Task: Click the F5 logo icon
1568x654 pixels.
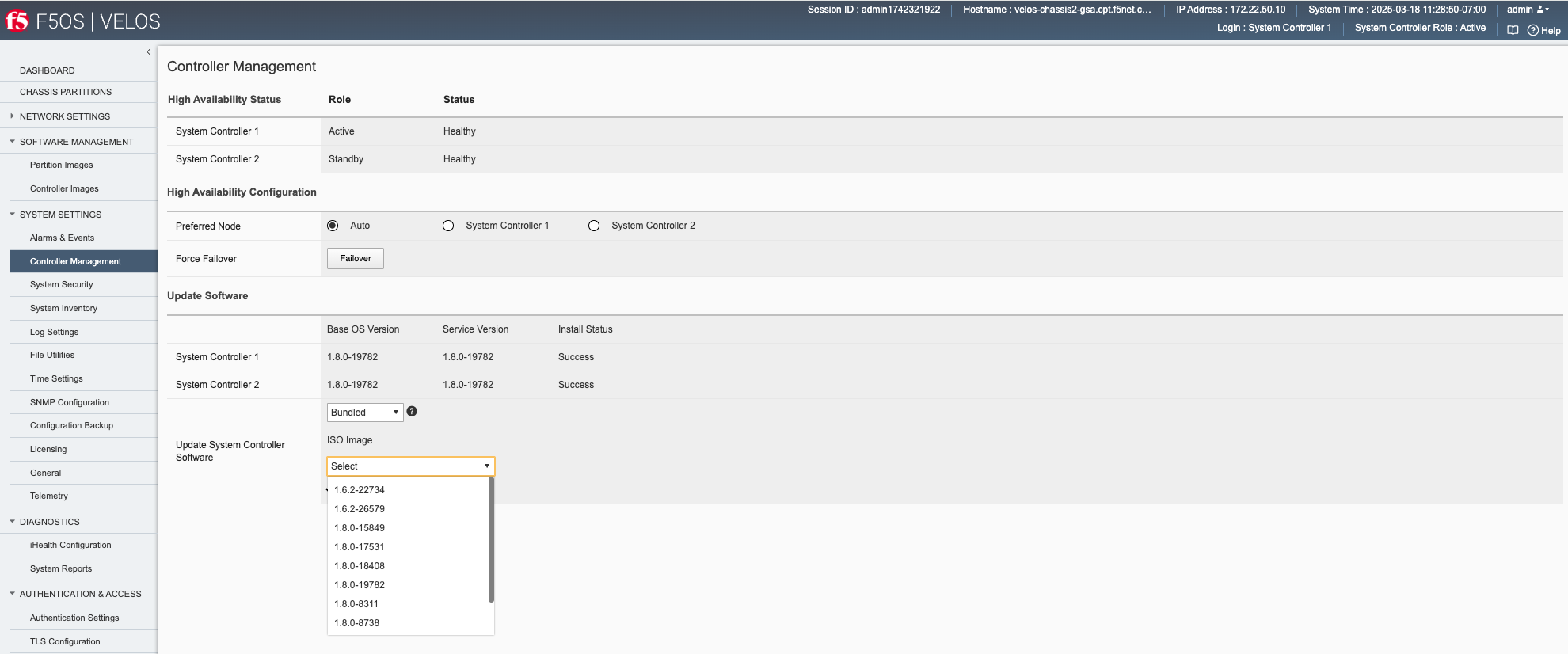Action: (x=17, y=21)
